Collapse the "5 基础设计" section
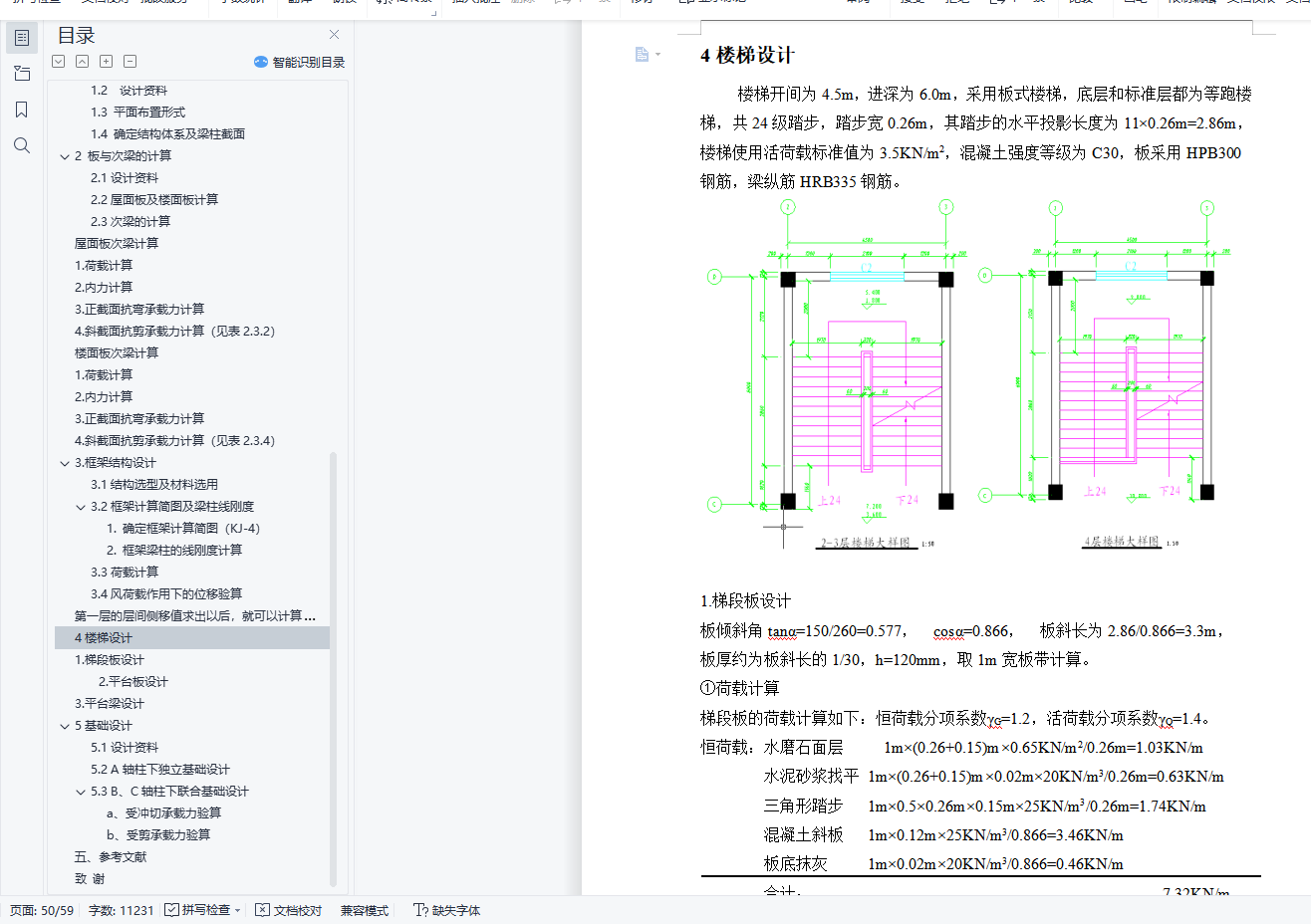Screen dimensions: 1311x924 (x=65, y=726)
